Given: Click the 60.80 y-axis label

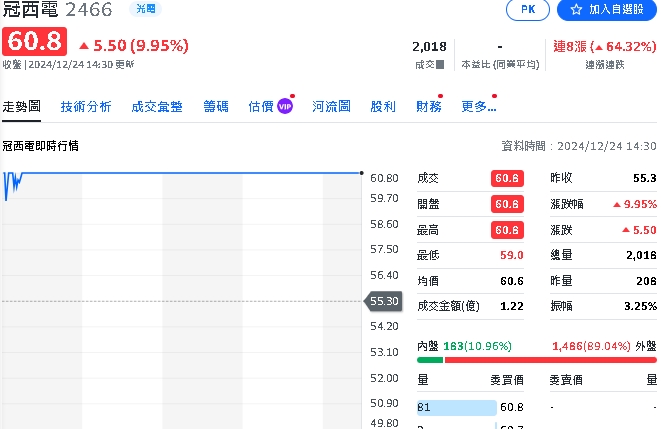Looking at the screenshot, I should [x=384, y=178].
